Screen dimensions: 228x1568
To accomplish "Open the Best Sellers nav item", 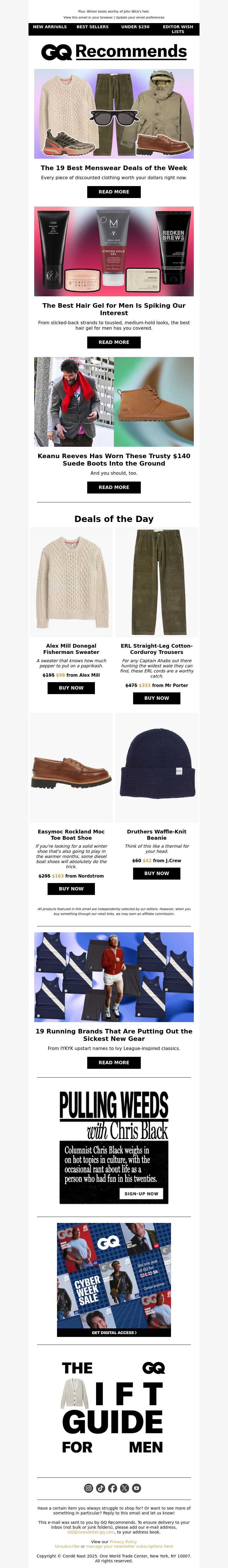I will pos(93,27).
